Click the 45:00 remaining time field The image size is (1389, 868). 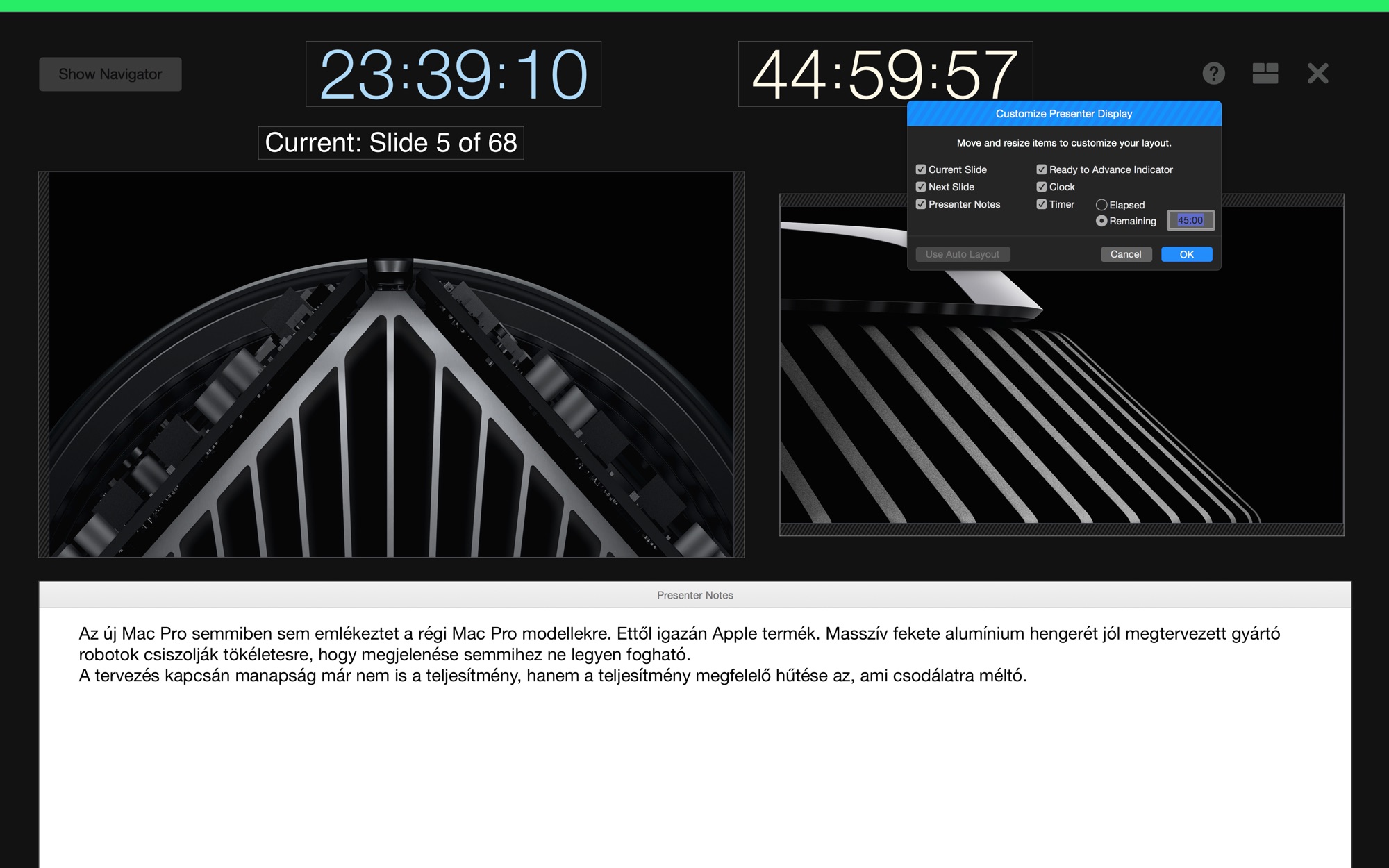pyautogui.click(x=1190, y=220)
